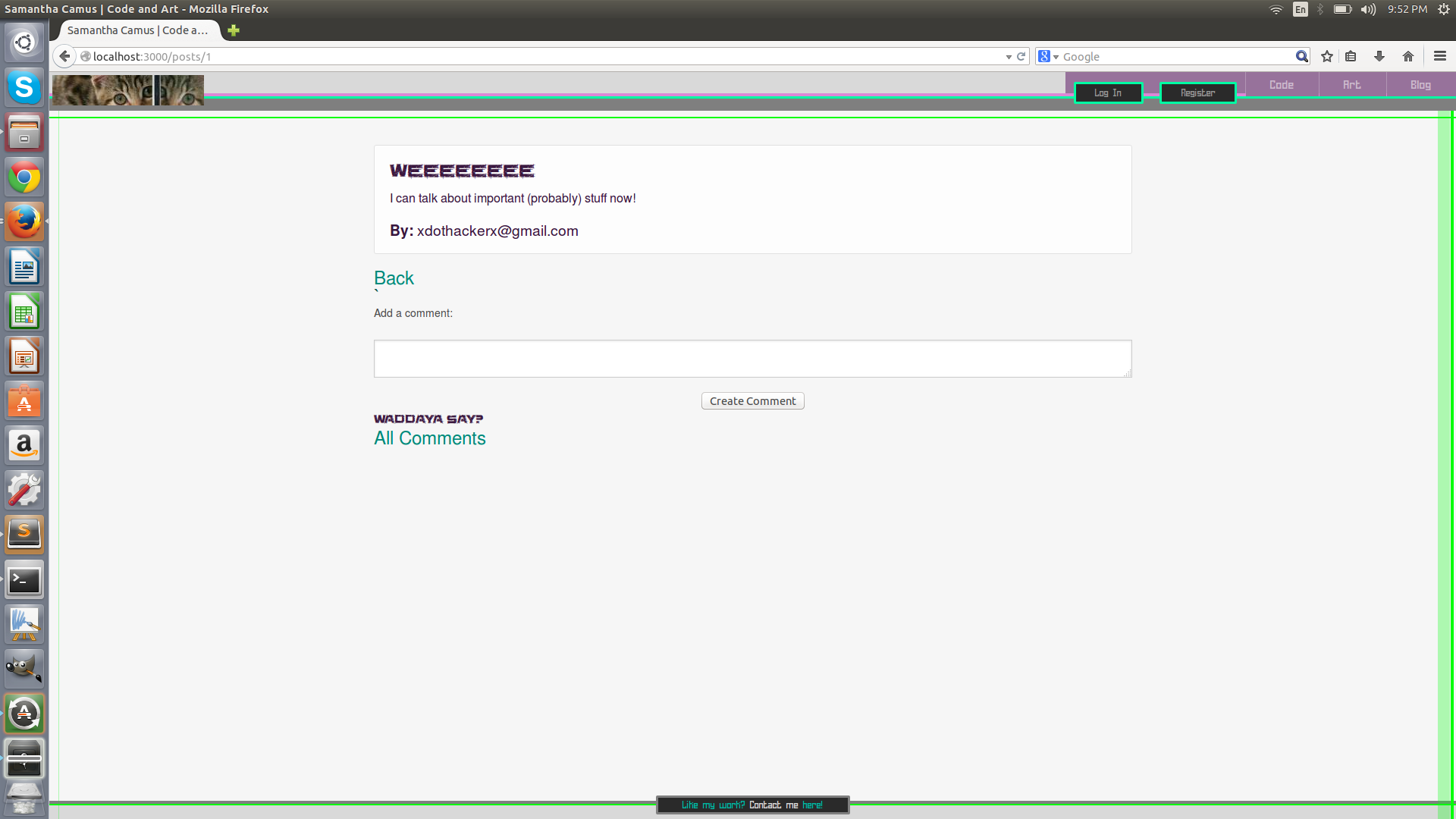Viewport: 1456px width, 819px height.
Task: Open keyboard language En indicator
Action: tap(1301, 9)
